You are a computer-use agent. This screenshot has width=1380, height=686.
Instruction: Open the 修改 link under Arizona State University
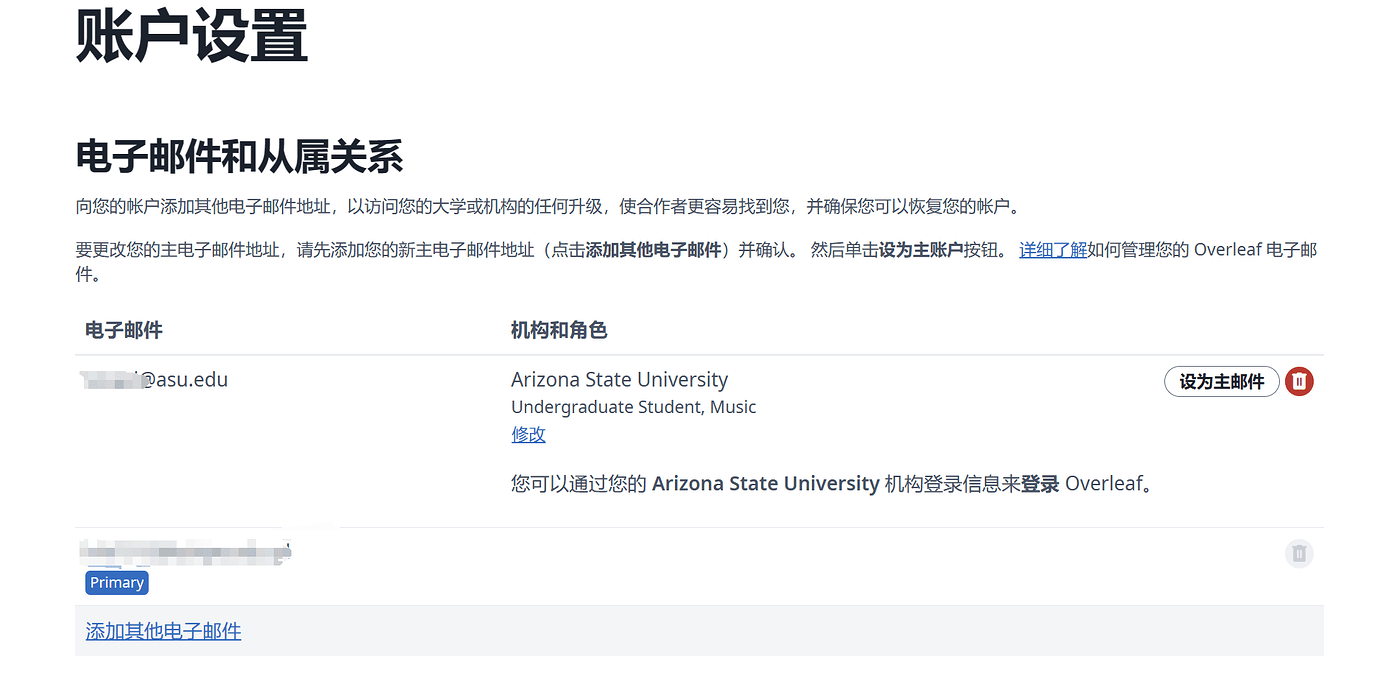coord(528,434)
